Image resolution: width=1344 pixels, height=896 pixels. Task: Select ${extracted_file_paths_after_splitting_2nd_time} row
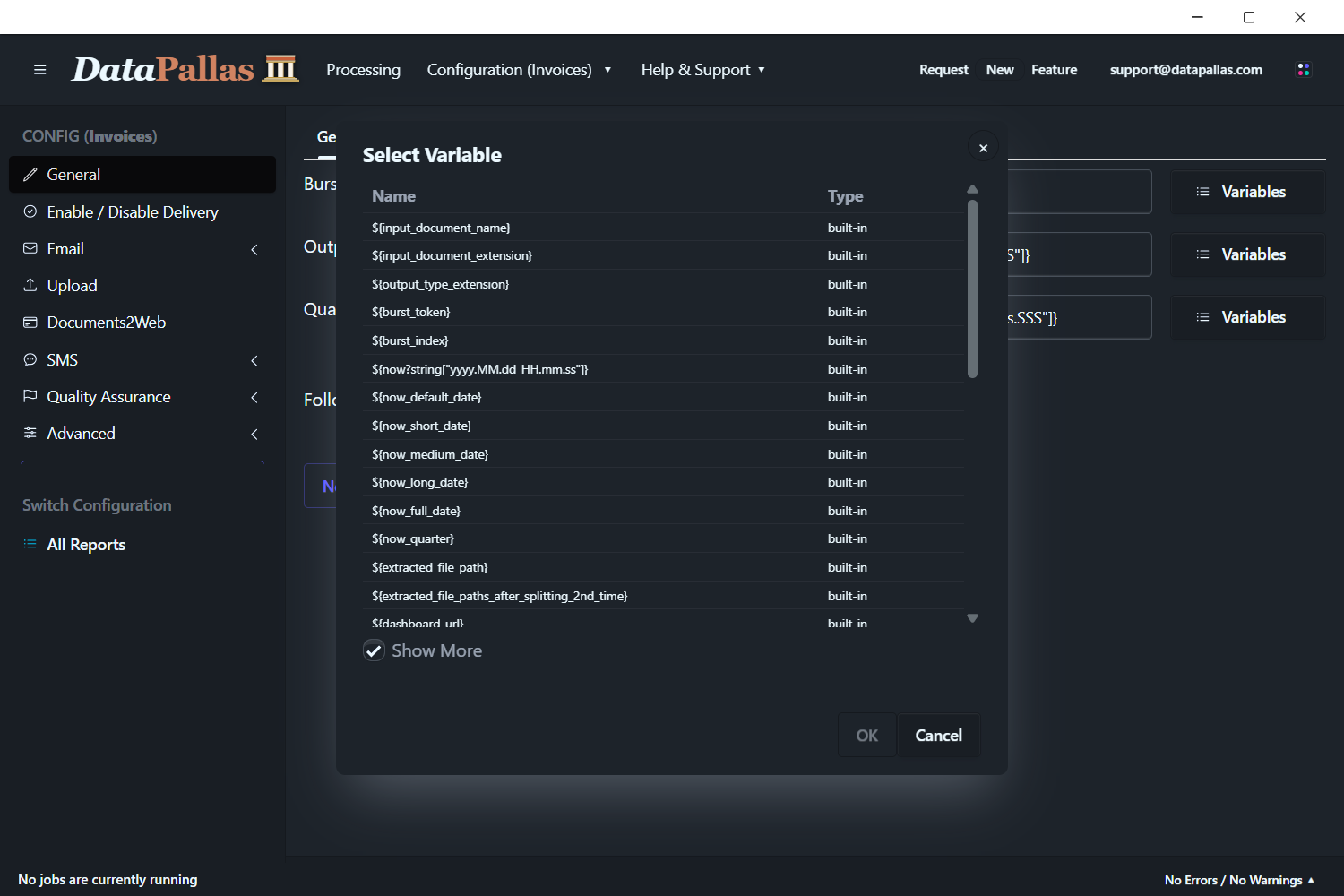tap(663, 596)
